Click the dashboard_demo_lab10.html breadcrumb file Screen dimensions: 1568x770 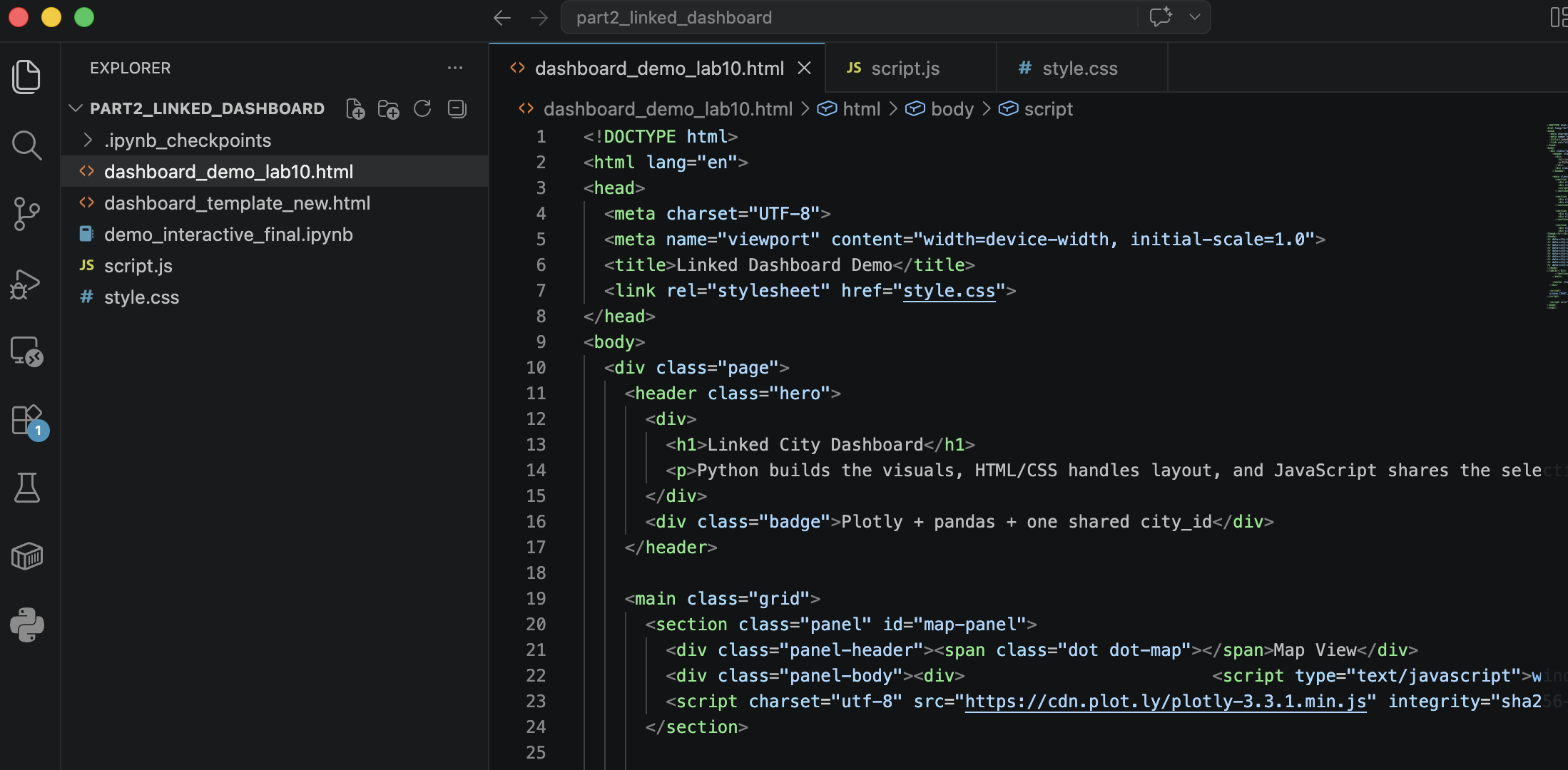(x=656, y=109)
